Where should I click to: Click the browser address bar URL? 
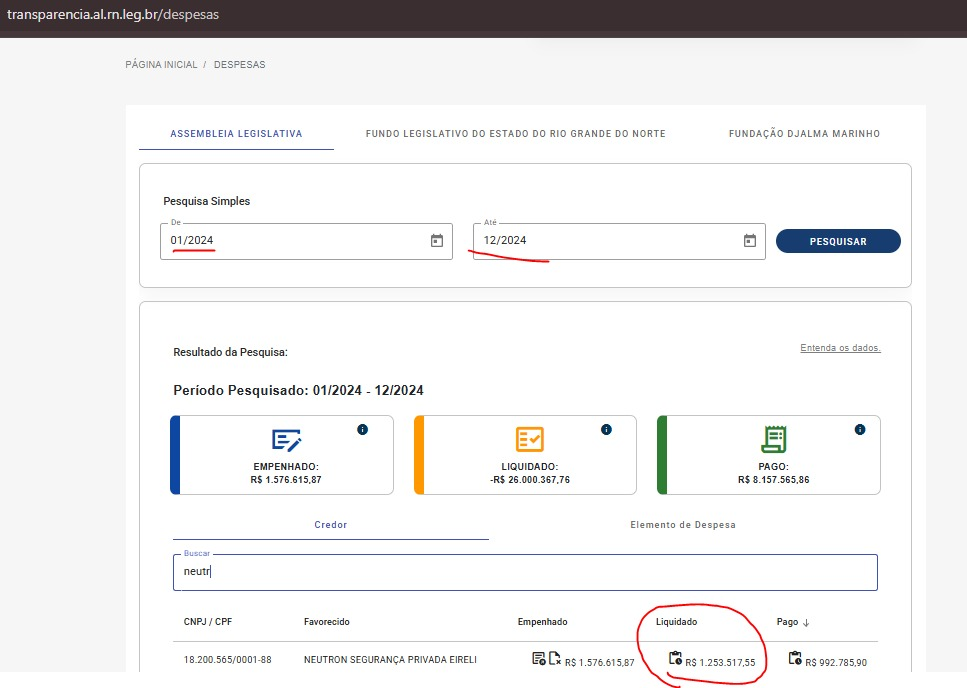click(113, 14)
